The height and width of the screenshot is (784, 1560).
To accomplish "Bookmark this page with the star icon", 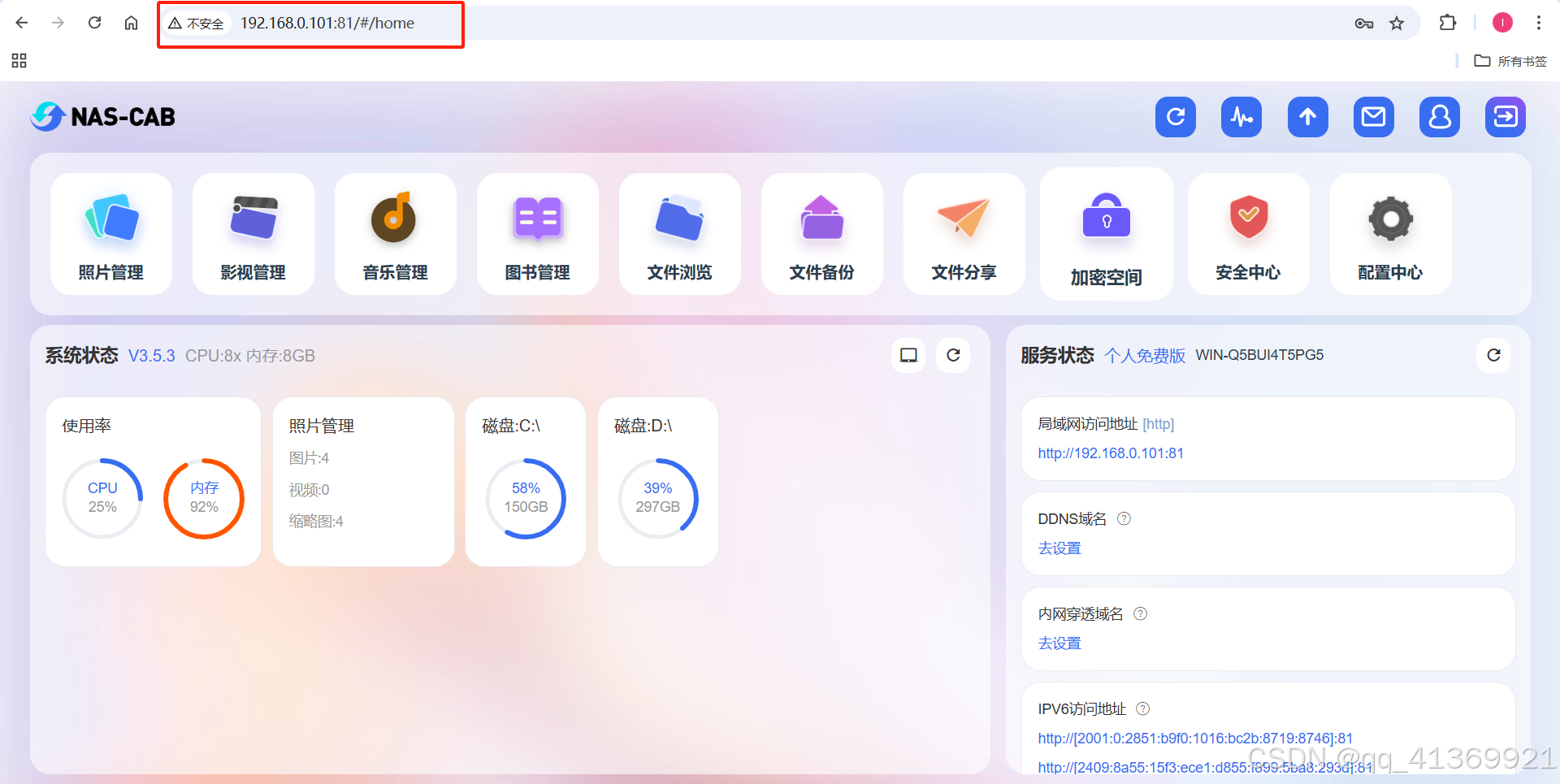I will (1397, 23).
